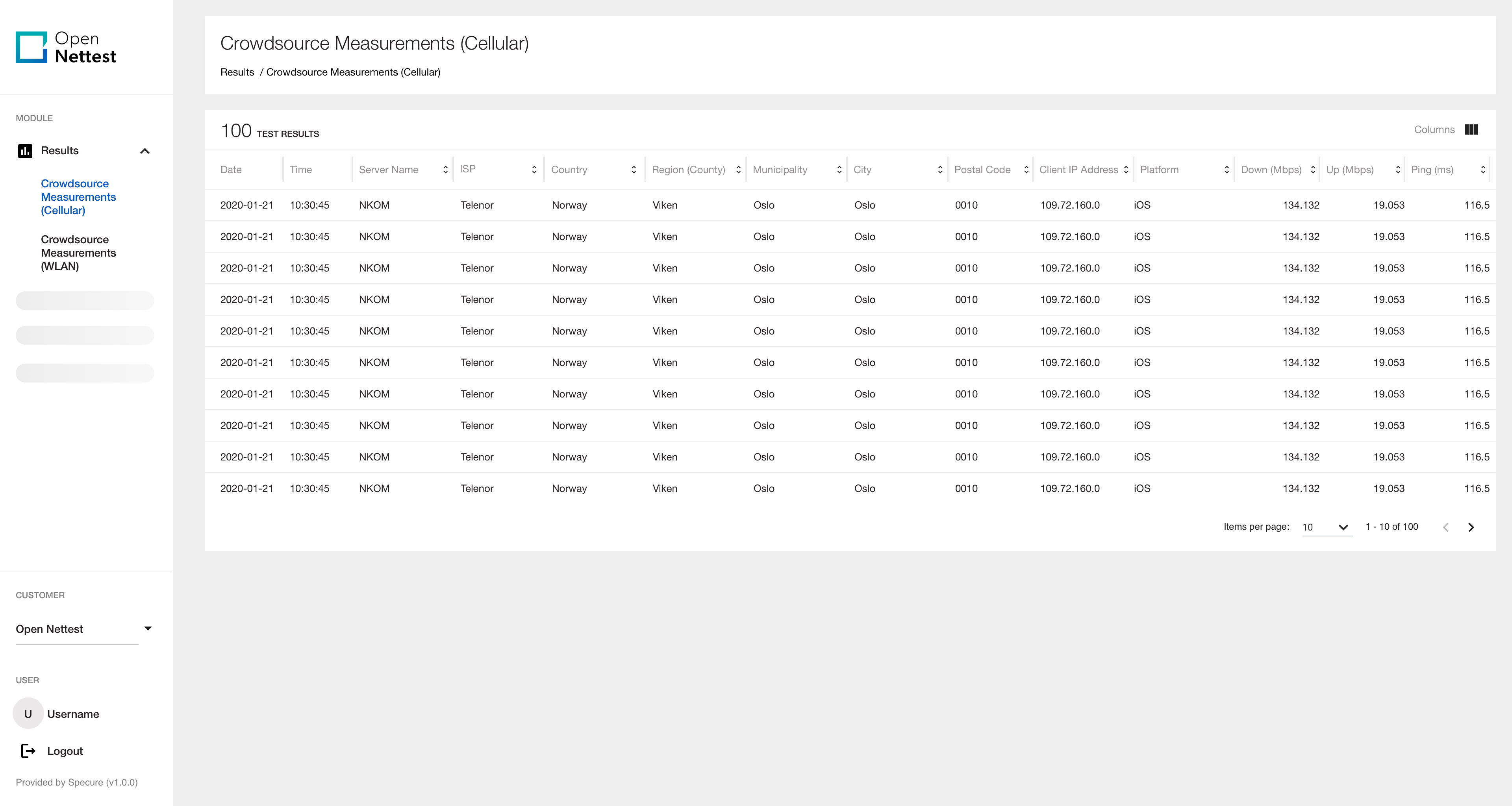
Task: Toggle sort on Ping (ms) column
Action: (1482, 170)
